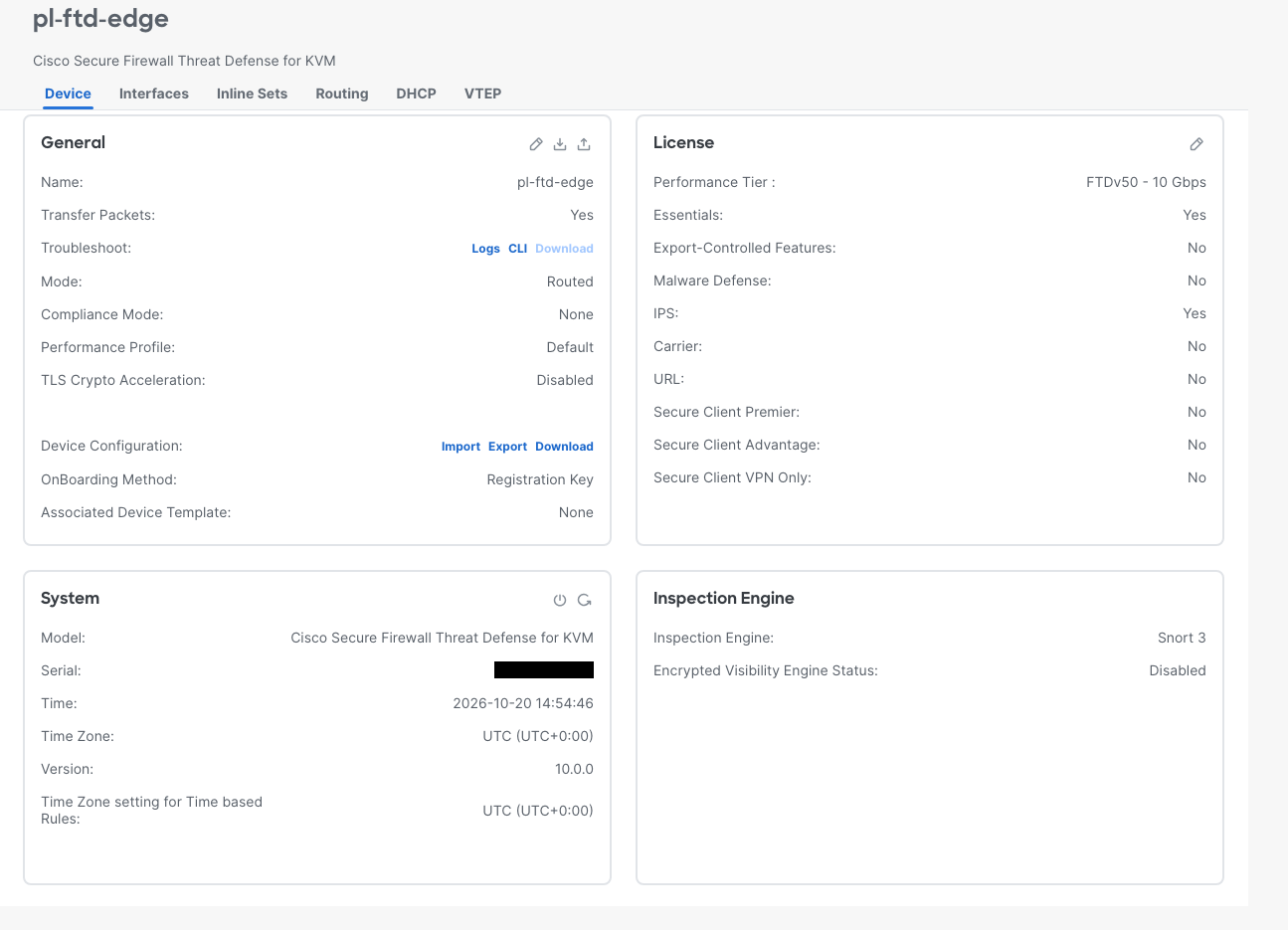Image resolution: width=1288 pixels, height=930 pixels.
Task: Go to the Inline Sets tab
Action: coord(252,93)
